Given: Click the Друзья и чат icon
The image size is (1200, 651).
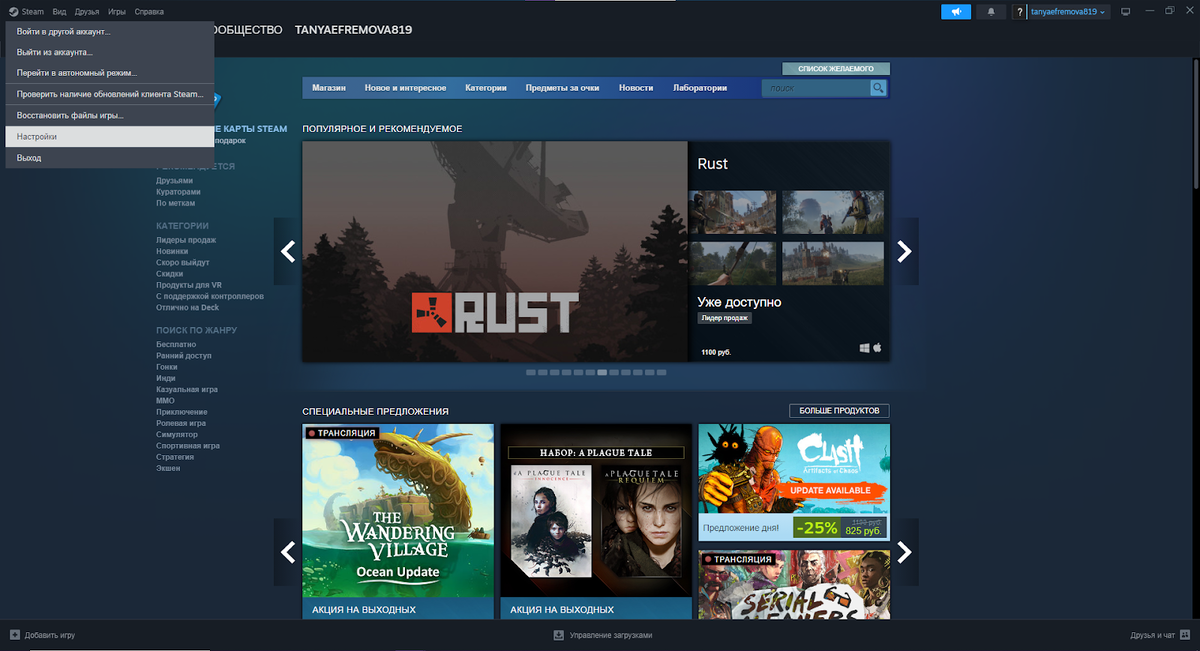Looking at the screenshot, I should [1185, 635].
